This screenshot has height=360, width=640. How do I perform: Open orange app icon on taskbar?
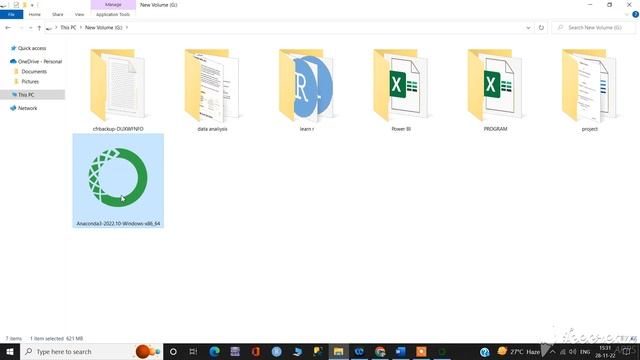click(421, 351)
